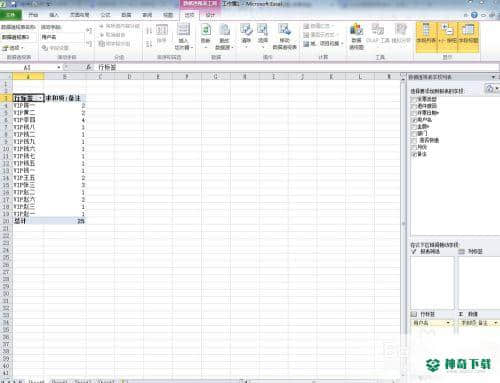This screenshot has width=500, height=383.
Task: Sort descending Z to A icon
Action: (149, 43)
